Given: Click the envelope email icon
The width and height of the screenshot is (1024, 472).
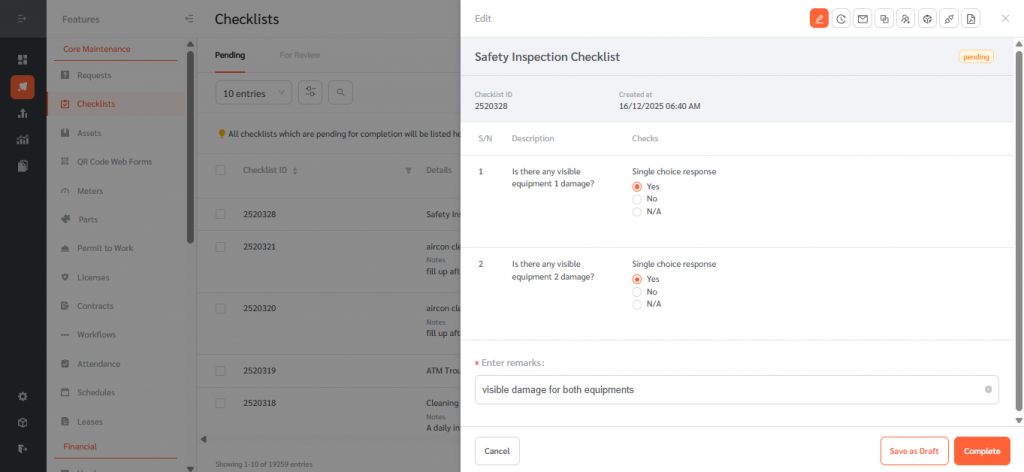Looking at the screenshot, I should [862, 19].
